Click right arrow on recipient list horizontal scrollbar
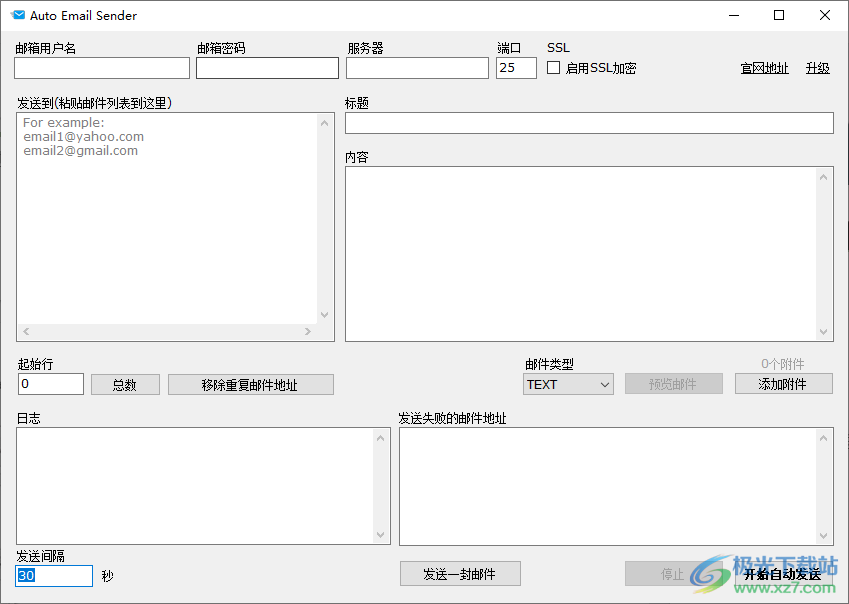 309,331
